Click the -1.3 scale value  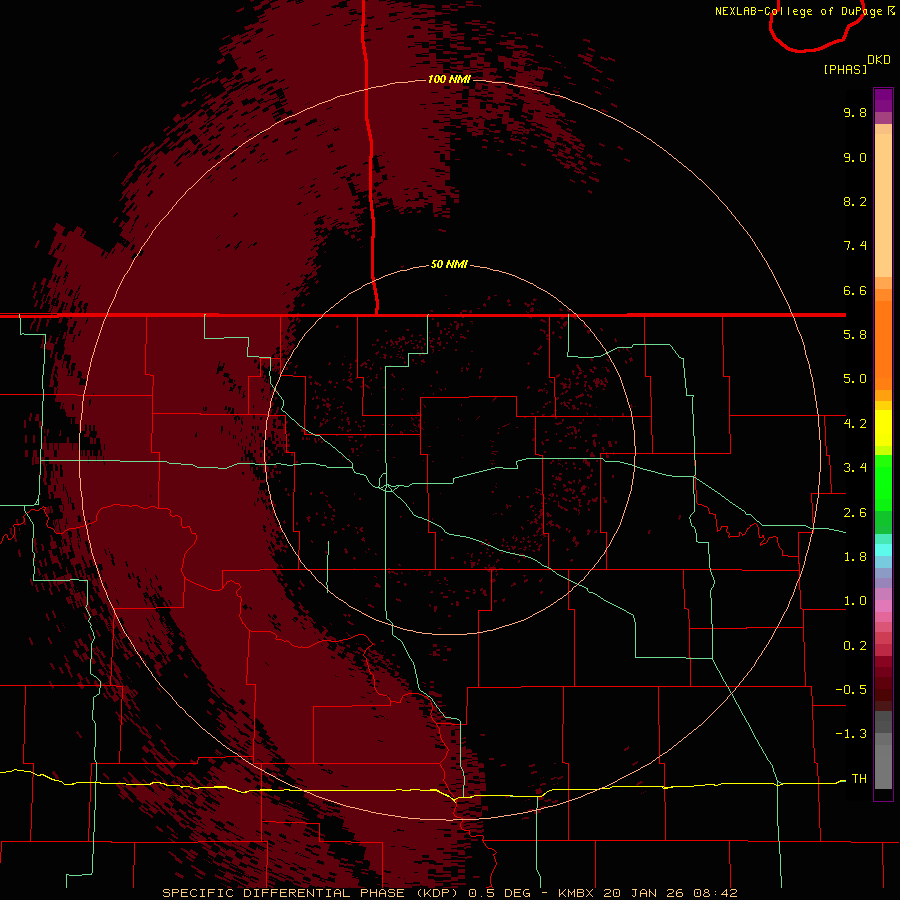point(851,734)
